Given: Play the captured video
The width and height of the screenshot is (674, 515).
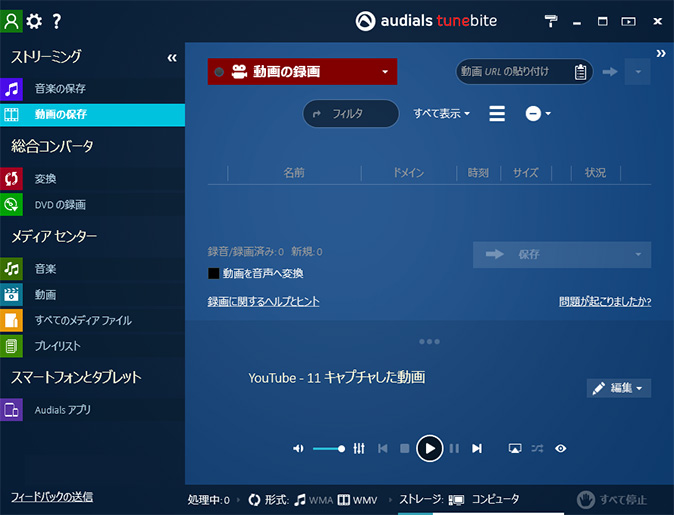Looking at the screenshot, I should (x=429, y=448).
